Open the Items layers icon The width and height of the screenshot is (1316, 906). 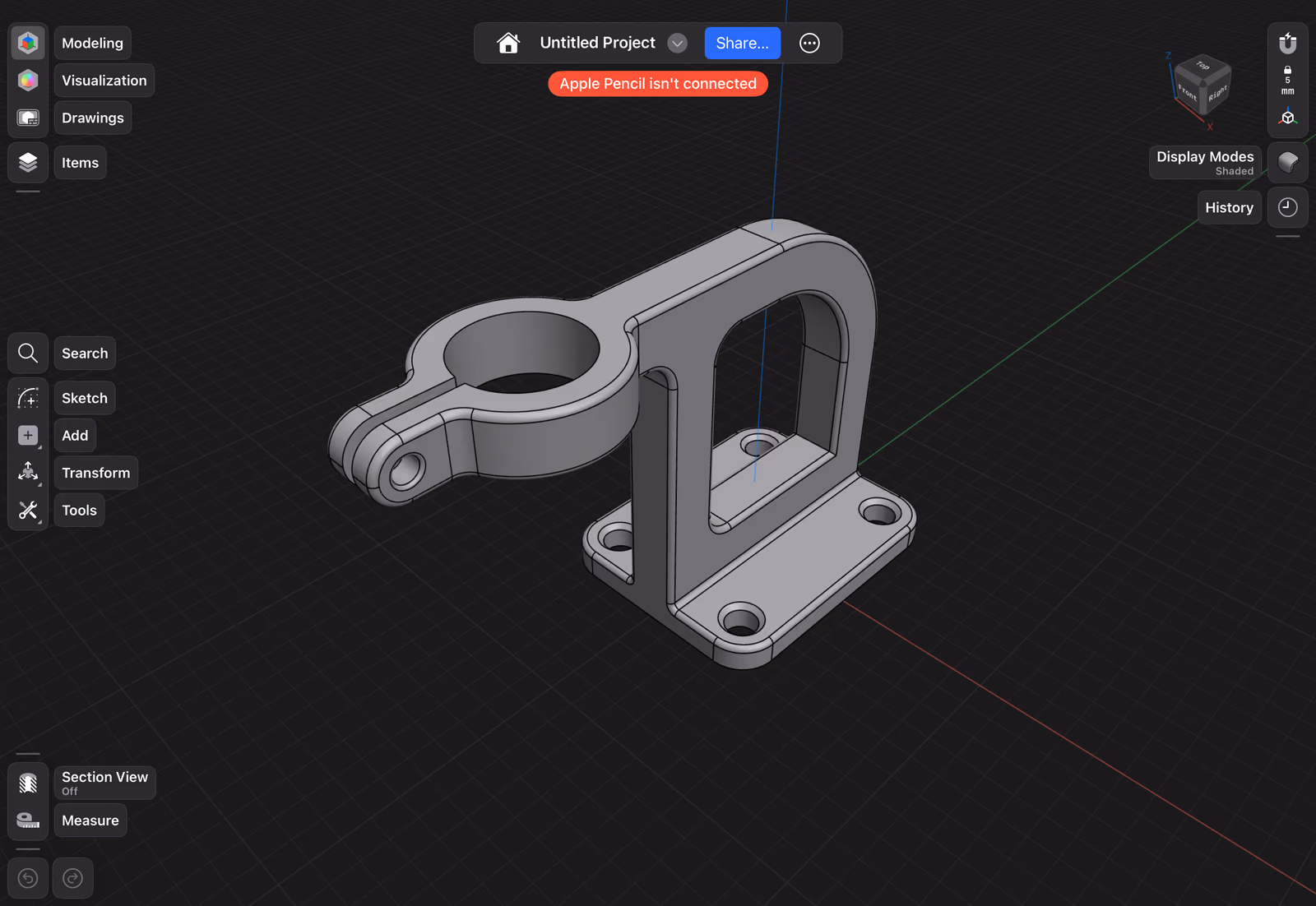[28, 162]
